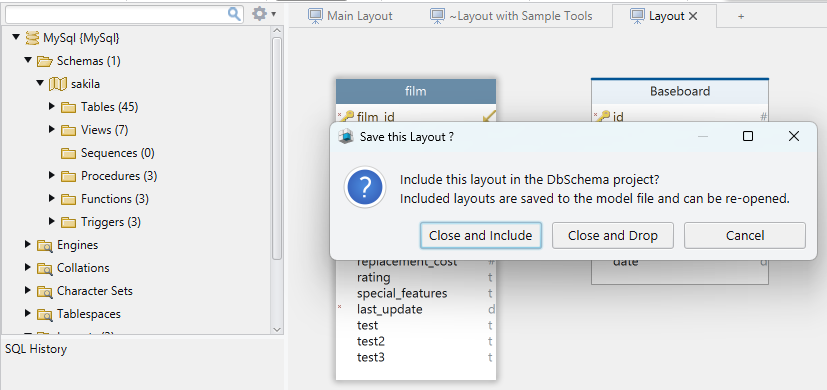Click the Baseboard table header
827x390 pixels.
[680, 91]
